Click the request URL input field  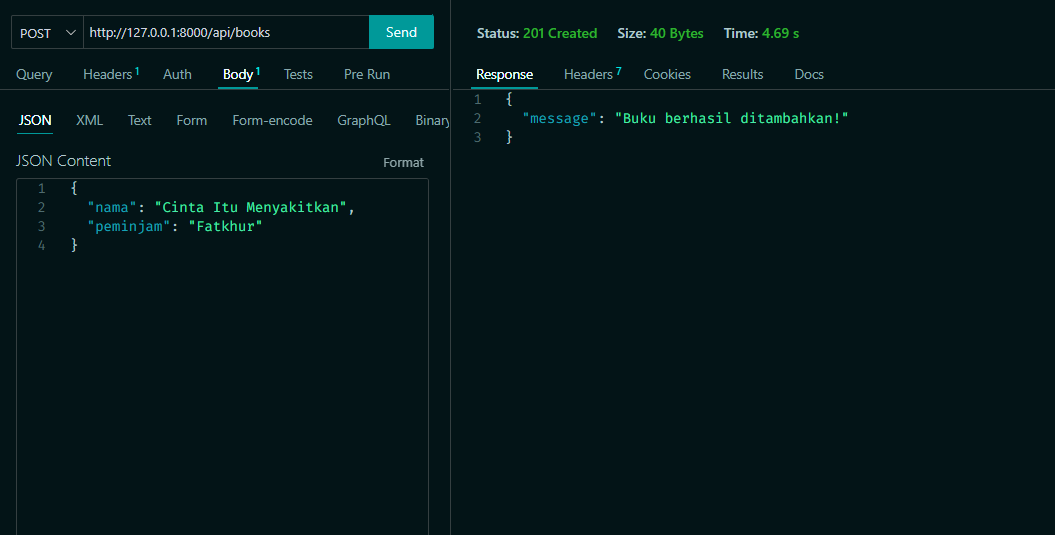(226, 32)
